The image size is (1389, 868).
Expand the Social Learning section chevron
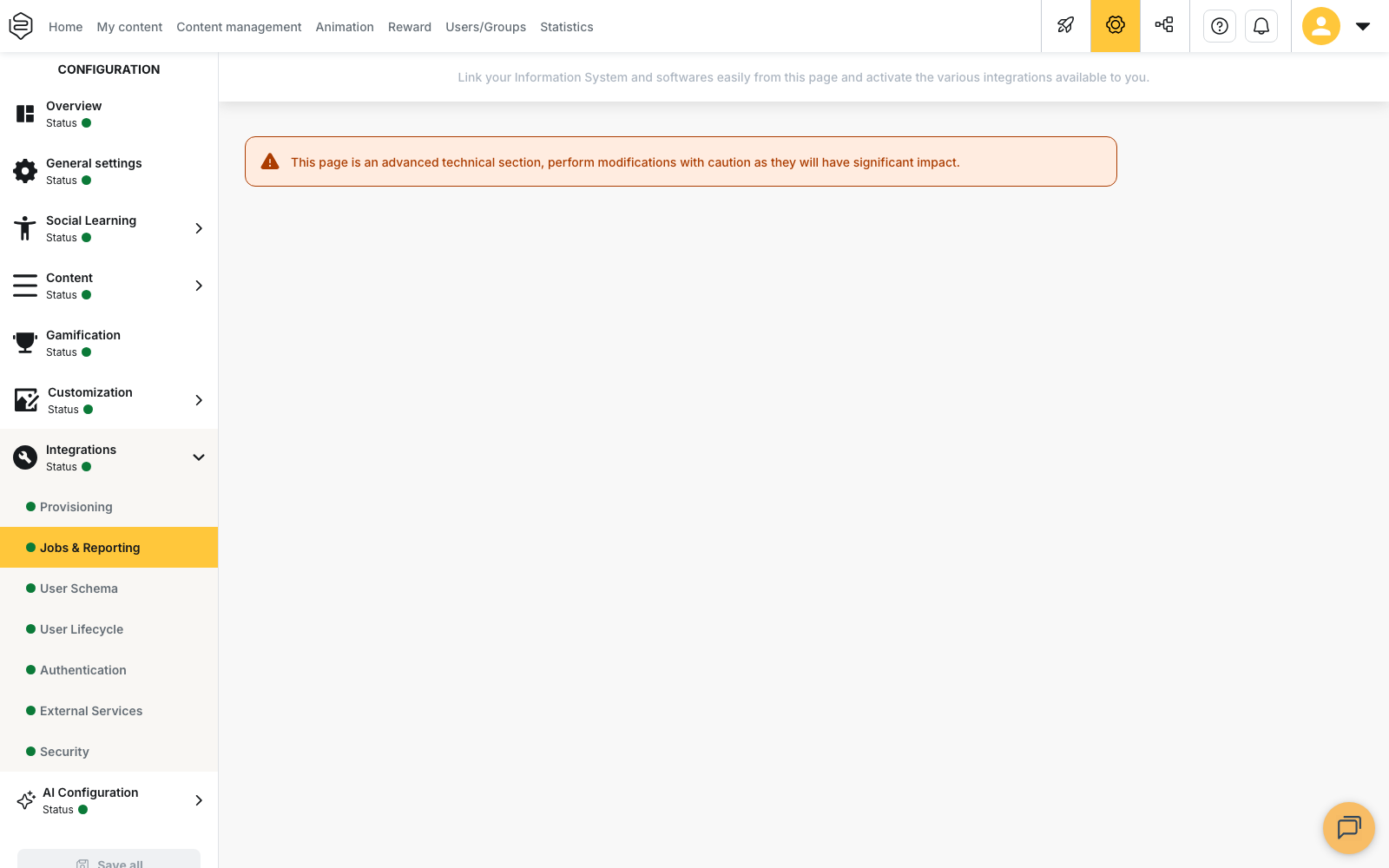click(199, 228)
